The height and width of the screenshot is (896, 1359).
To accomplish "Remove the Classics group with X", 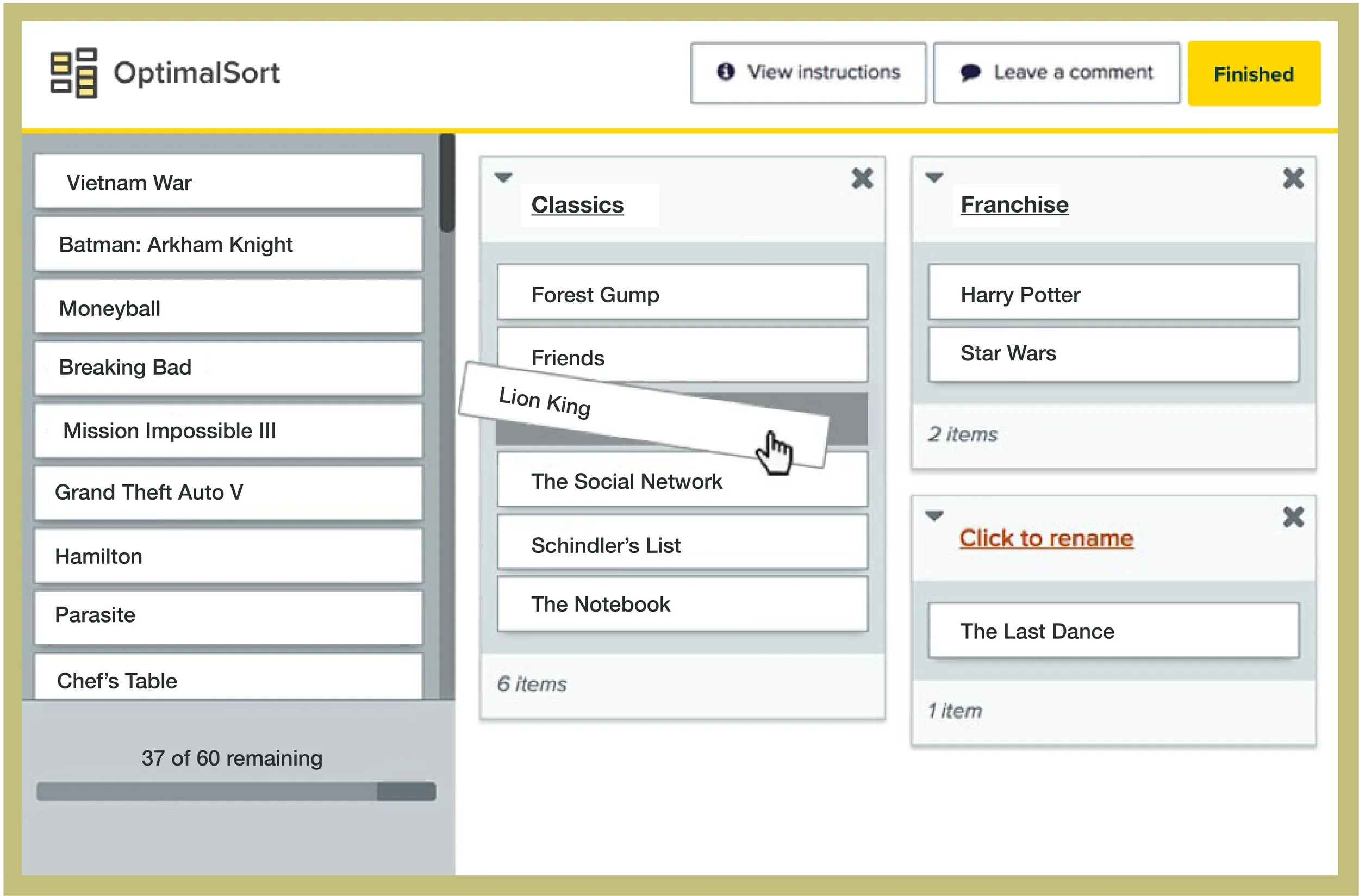I will coord(862,178).
